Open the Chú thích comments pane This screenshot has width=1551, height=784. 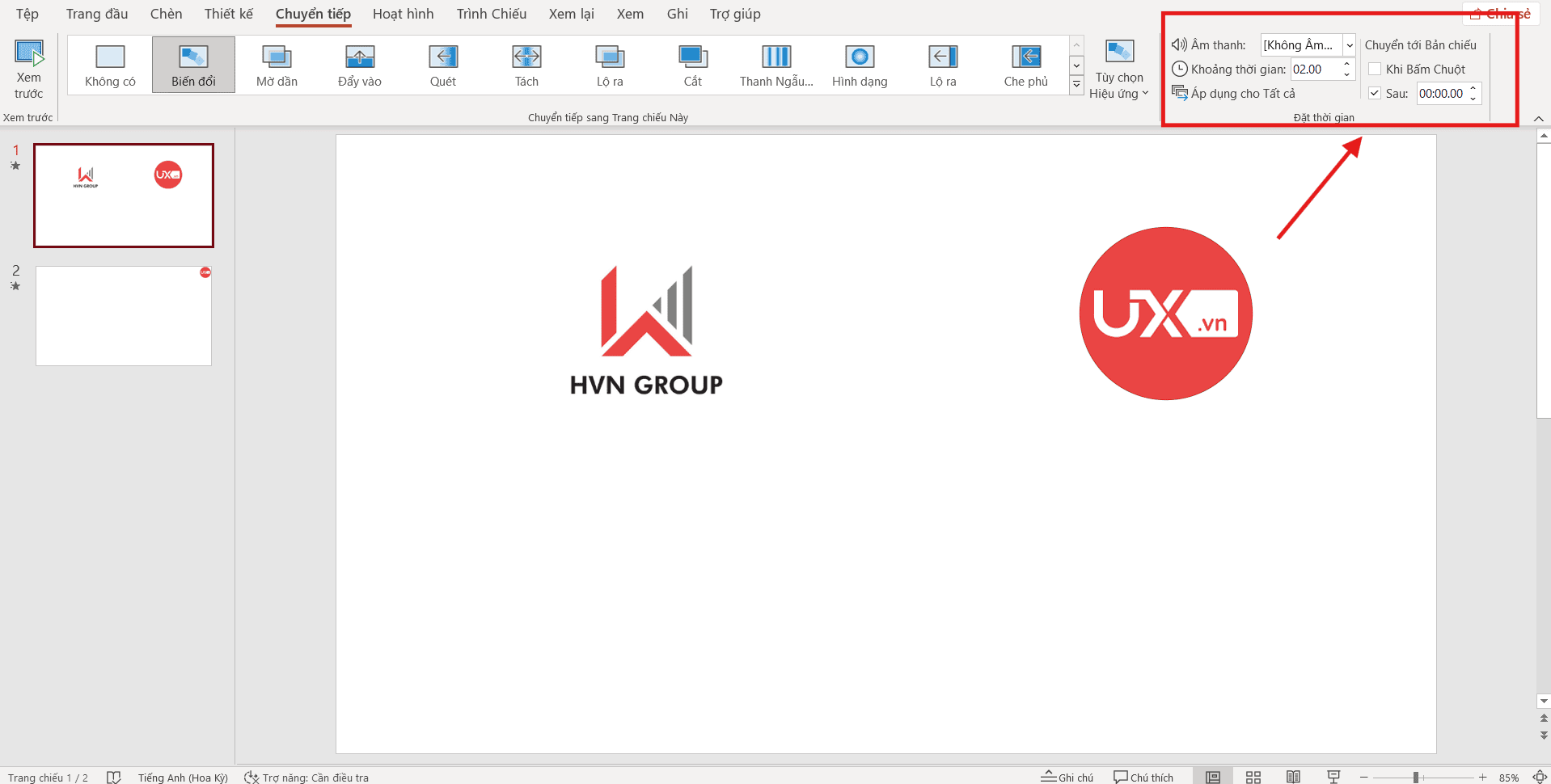tap(1143, 778)
